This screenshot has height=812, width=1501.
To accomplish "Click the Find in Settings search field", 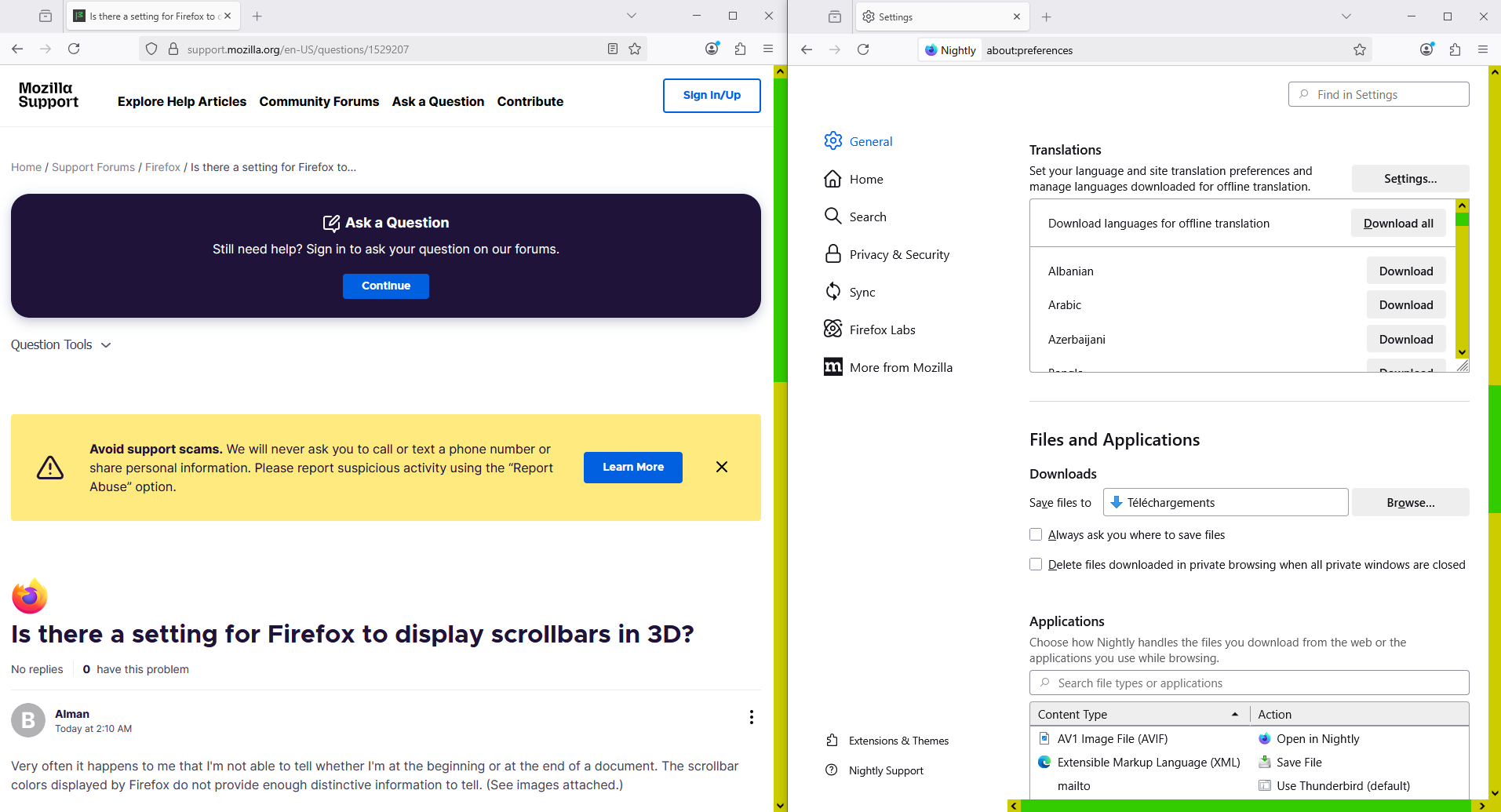I will [1379, 94].
